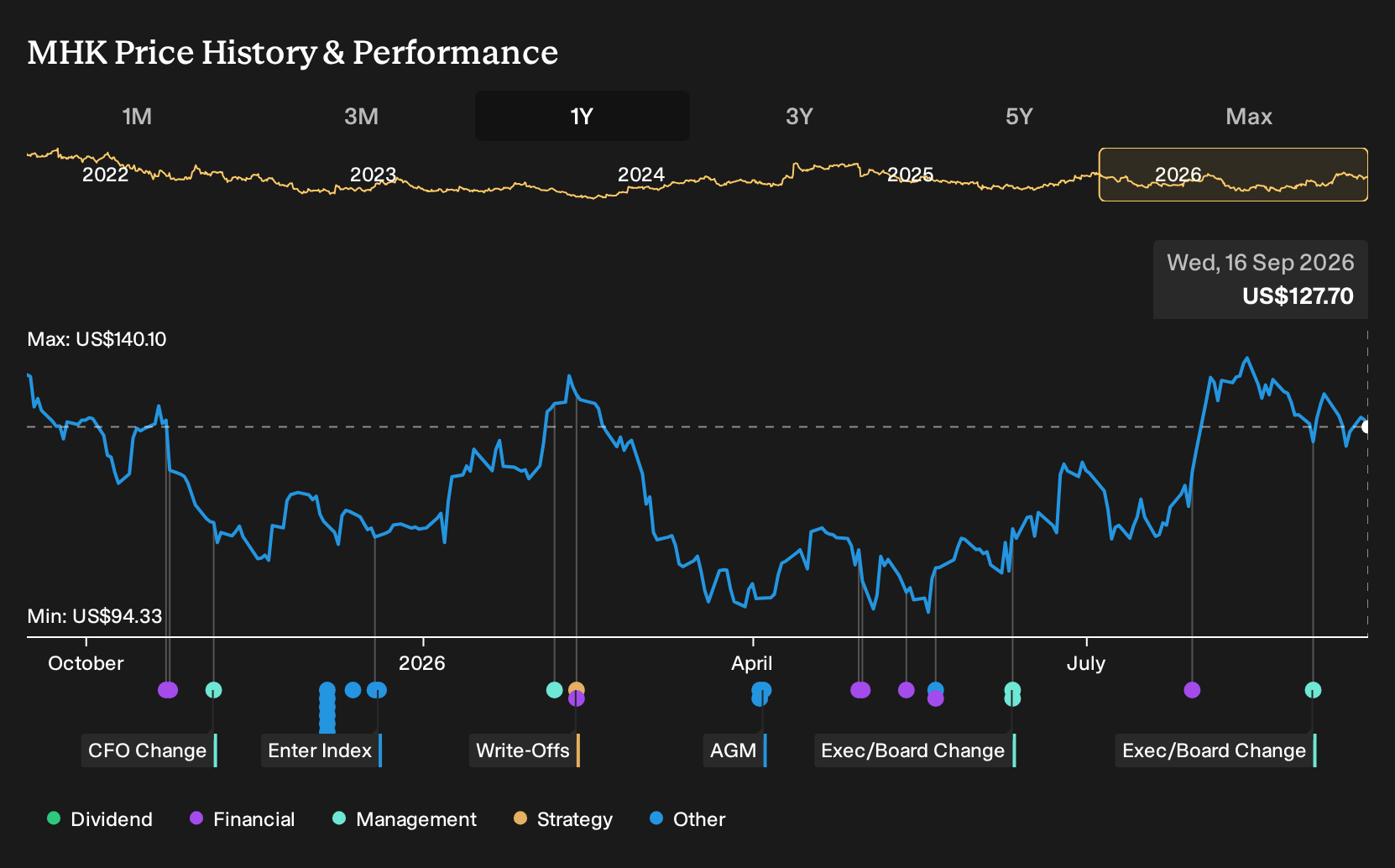
Task: Toggle the Dividend legend filter
Action: coord(100,819)
